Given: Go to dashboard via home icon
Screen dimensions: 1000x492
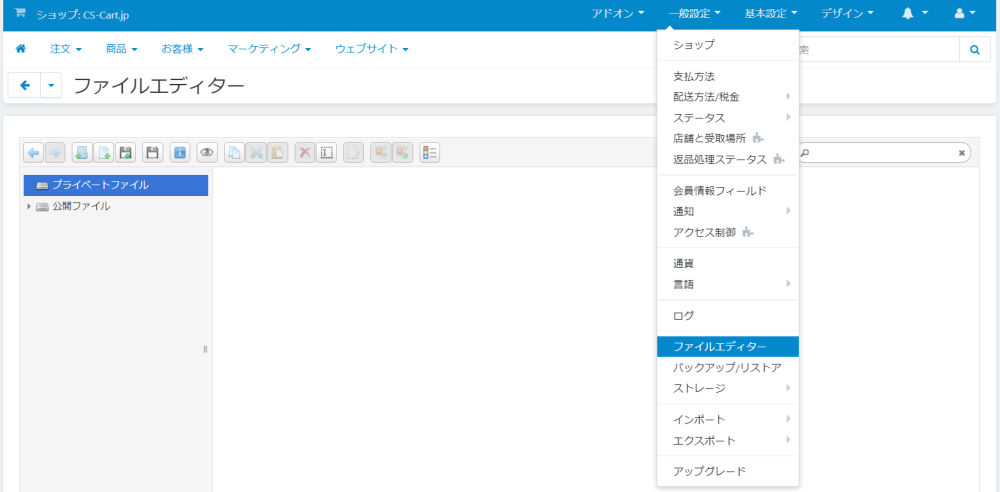Looking at the screenshot, I should click(x=20, y=49).
